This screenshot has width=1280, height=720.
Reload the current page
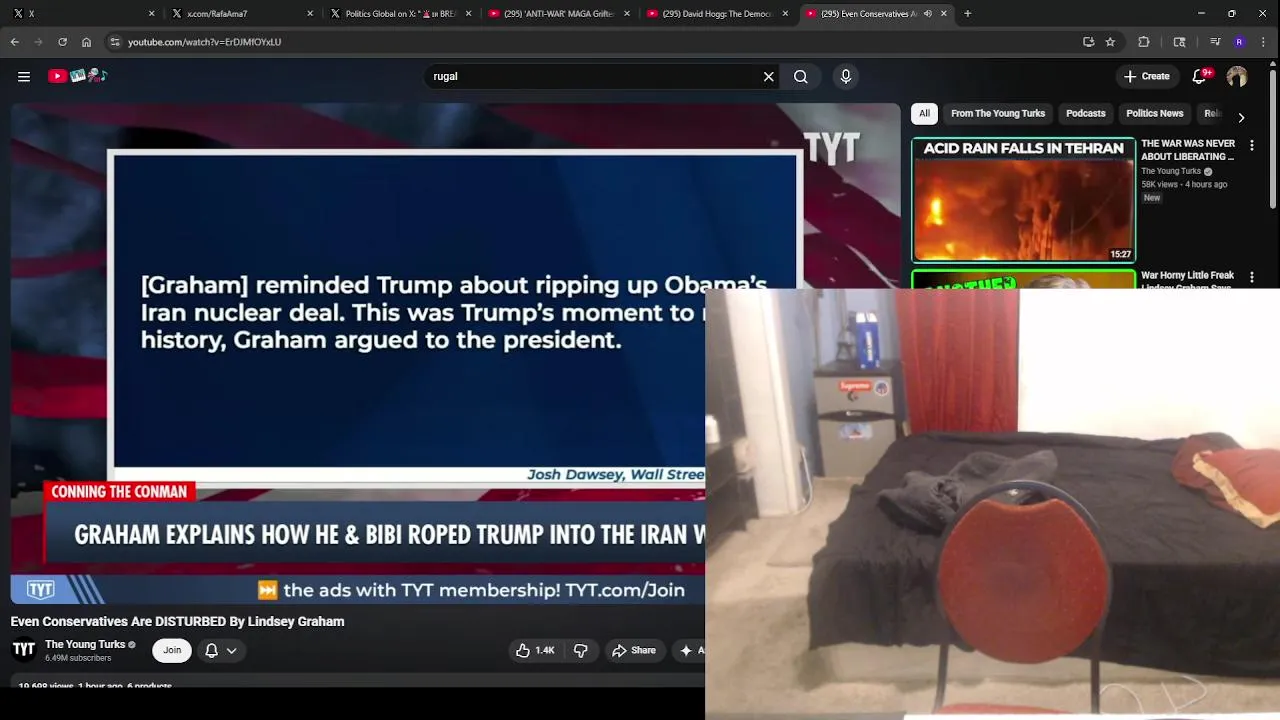click(62, 42)
